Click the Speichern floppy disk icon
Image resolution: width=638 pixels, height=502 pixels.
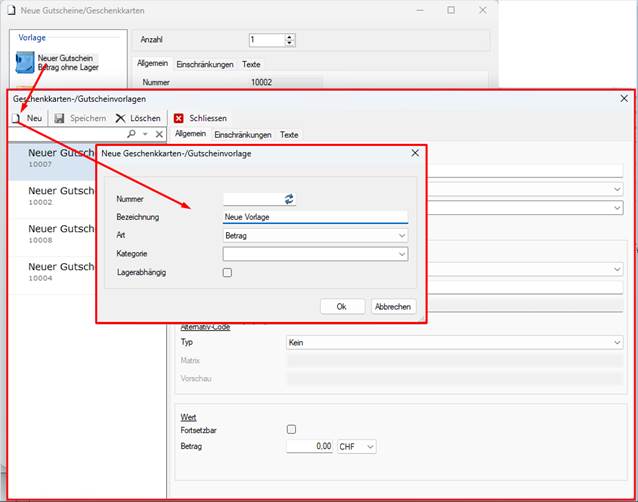coord(59,118)
